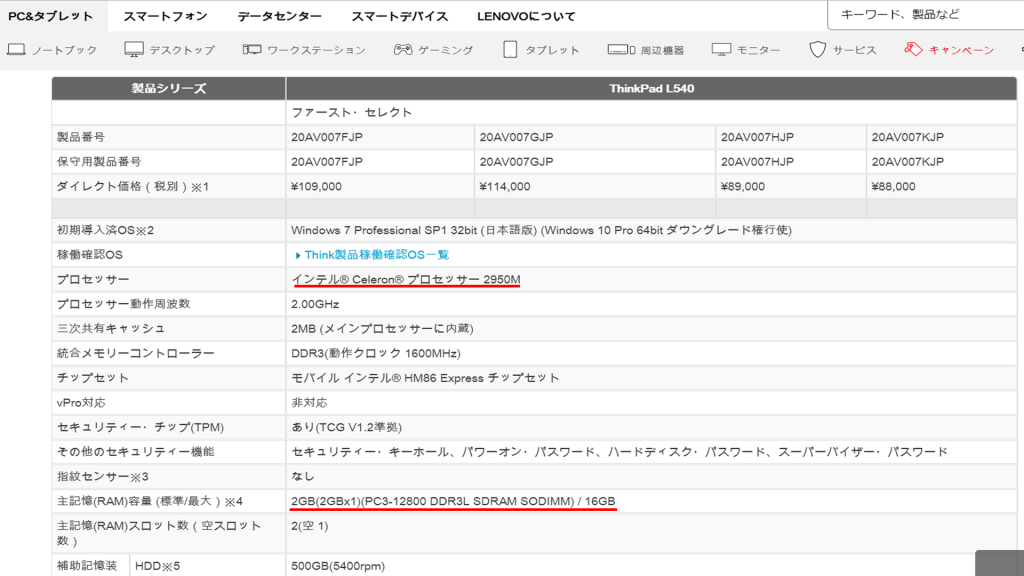
Task: Click the gaming controller icon
Action: click(403, 49)
